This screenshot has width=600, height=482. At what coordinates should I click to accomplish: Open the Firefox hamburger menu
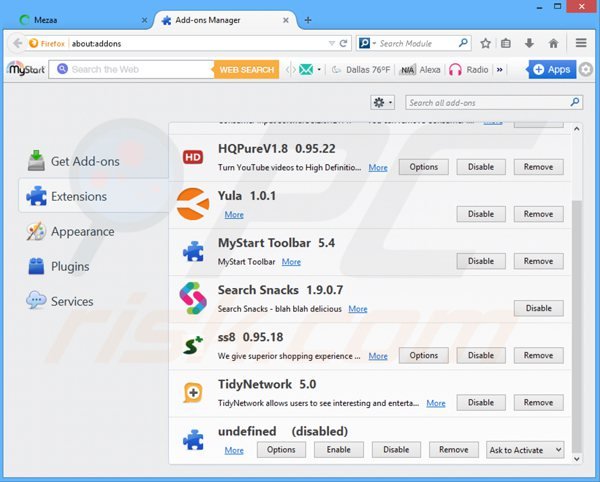click(x=581, y=43)
